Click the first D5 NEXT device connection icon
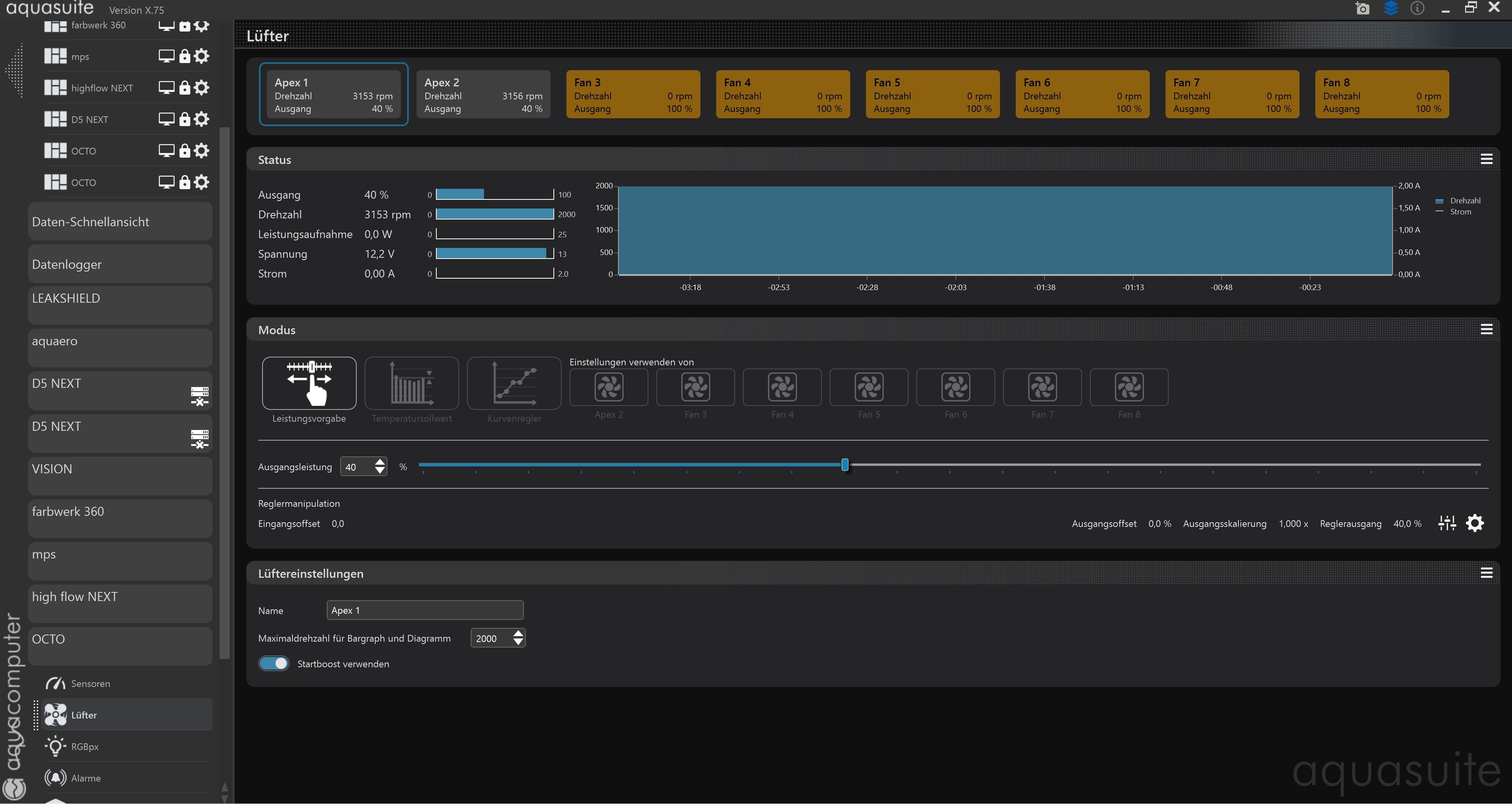This screenshot has height=804, width=1512. [x=199, y=396]
